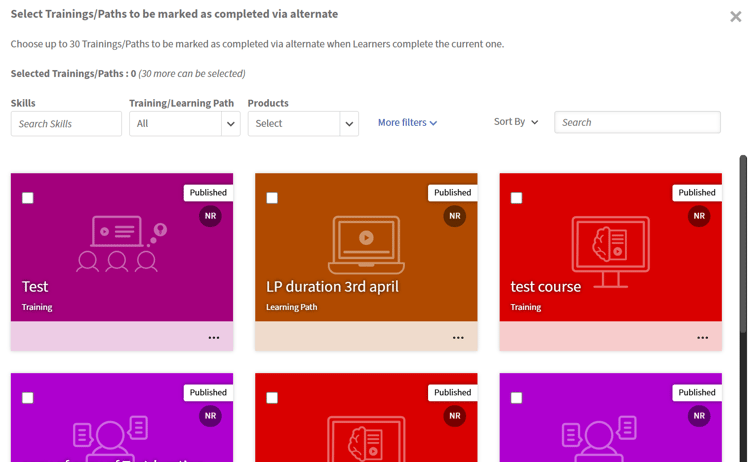
Task: Click NR avatar on bottom-middle red card
Action: [x=455, y=416]
